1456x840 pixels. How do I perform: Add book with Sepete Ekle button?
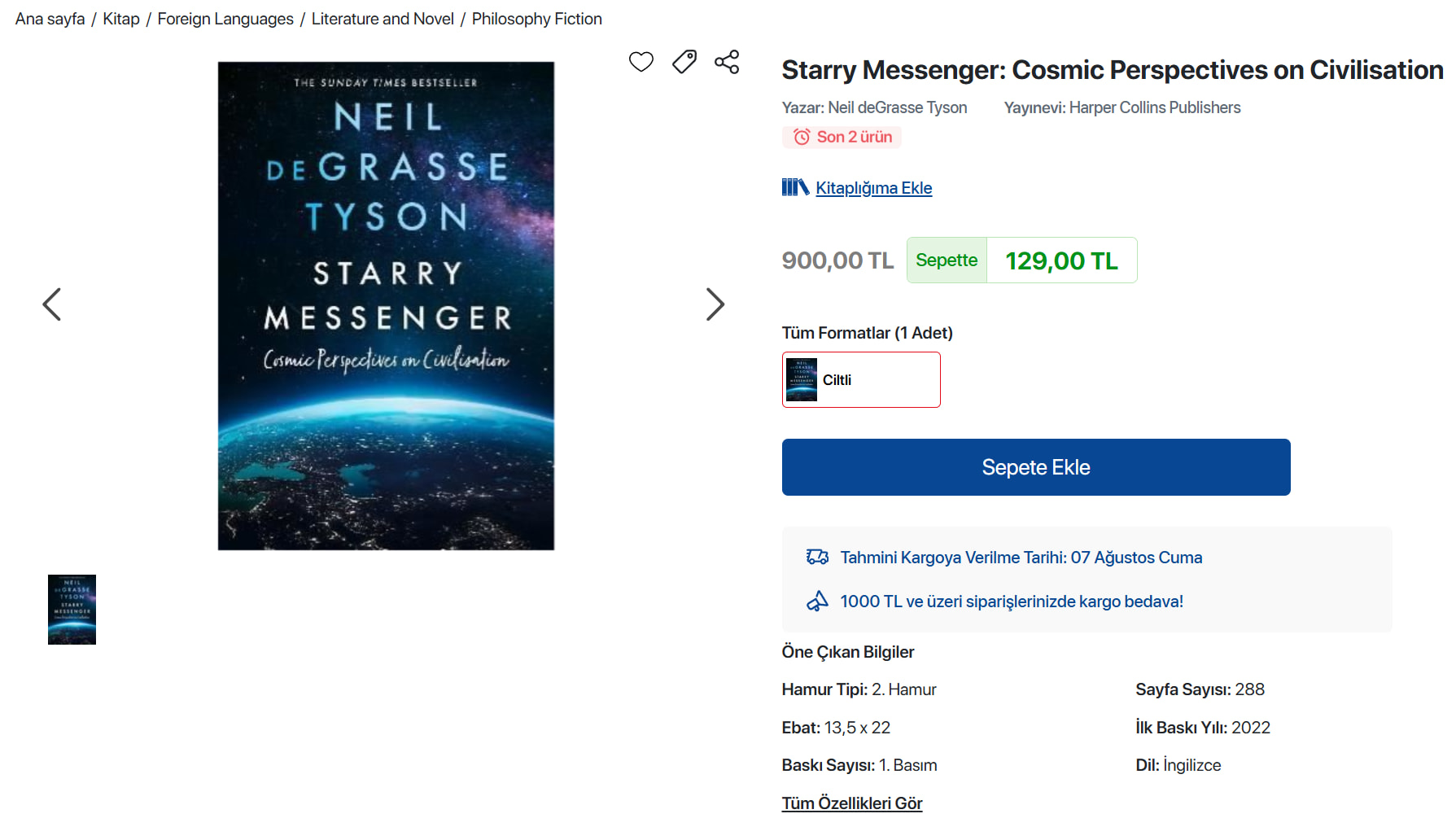click(1036, 467)
